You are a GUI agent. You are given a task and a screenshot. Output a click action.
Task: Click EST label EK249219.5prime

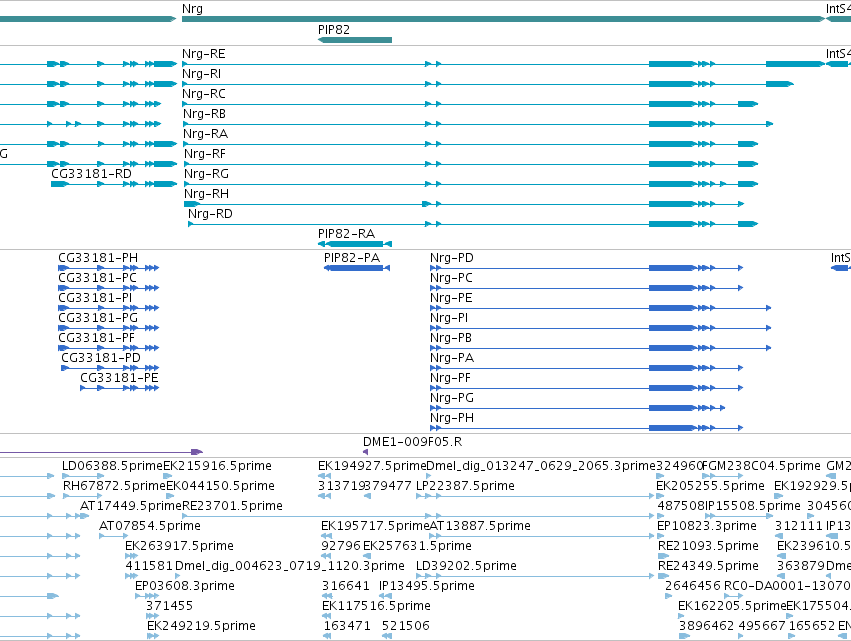coord(201,626)
